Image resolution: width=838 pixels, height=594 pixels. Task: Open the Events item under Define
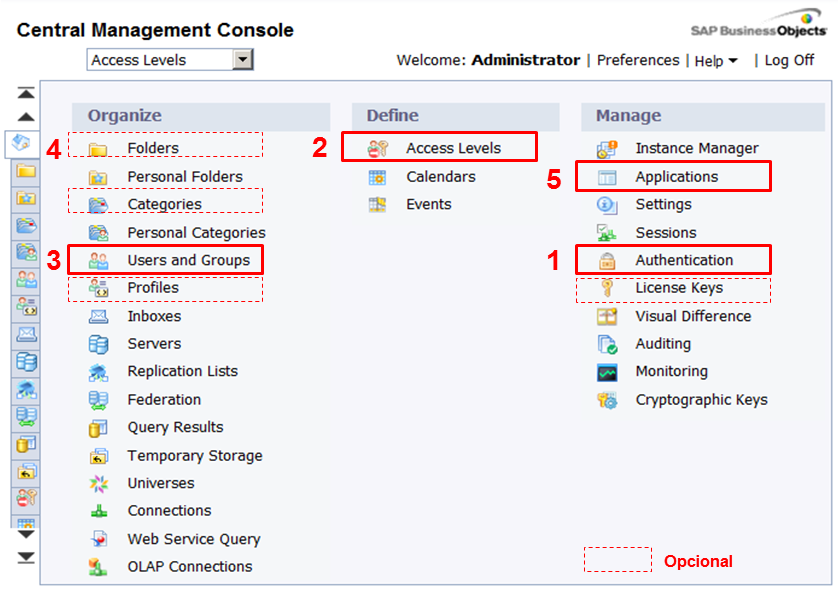428,204
